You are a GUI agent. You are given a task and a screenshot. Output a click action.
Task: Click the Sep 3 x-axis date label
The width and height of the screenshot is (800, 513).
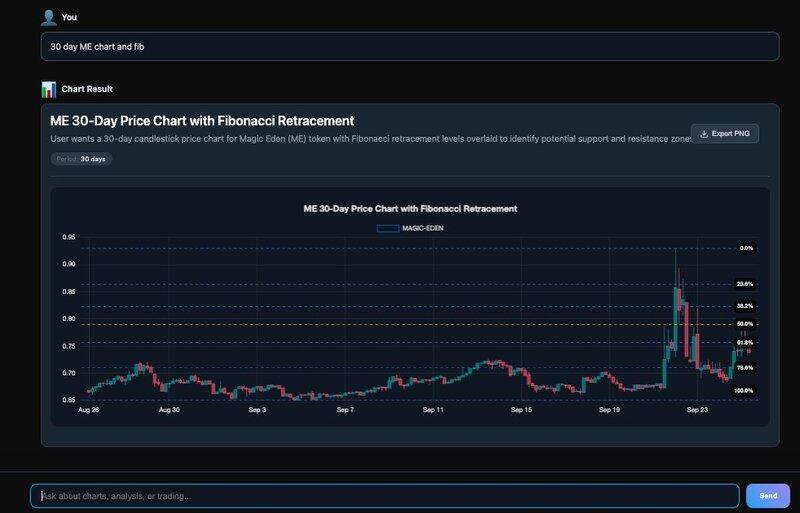pyautogui.click(x=257, y=409)
